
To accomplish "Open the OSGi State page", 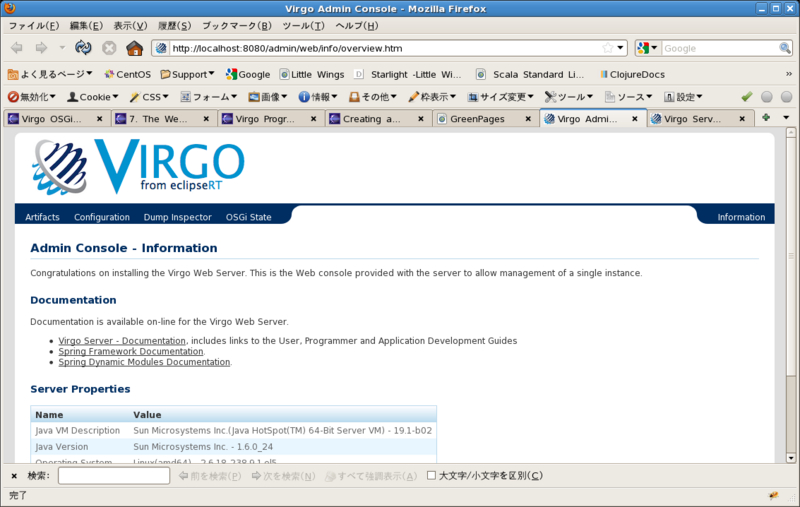I will [248, 217].
